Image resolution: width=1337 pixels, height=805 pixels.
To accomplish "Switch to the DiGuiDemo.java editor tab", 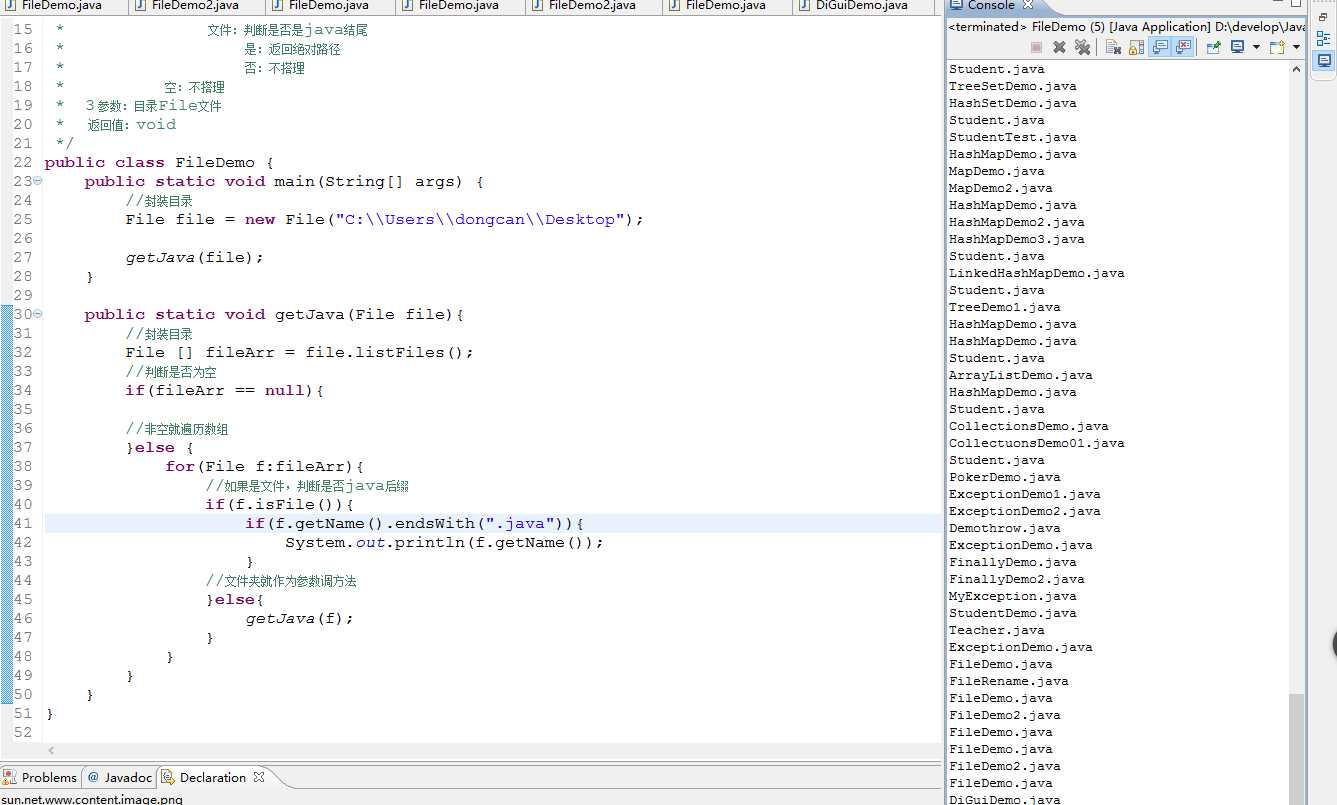I will [862, 5].
